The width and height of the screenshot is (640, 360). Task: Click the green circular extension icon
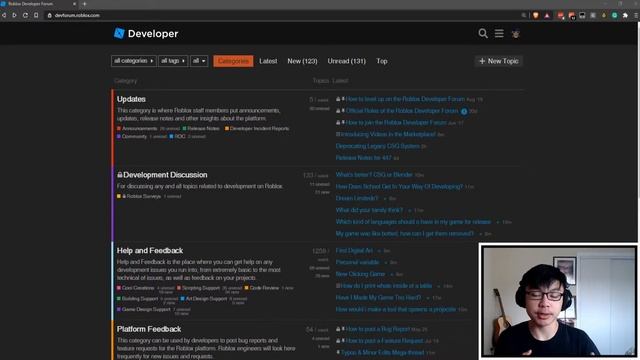pyautogui.click(x=614, y=15)
